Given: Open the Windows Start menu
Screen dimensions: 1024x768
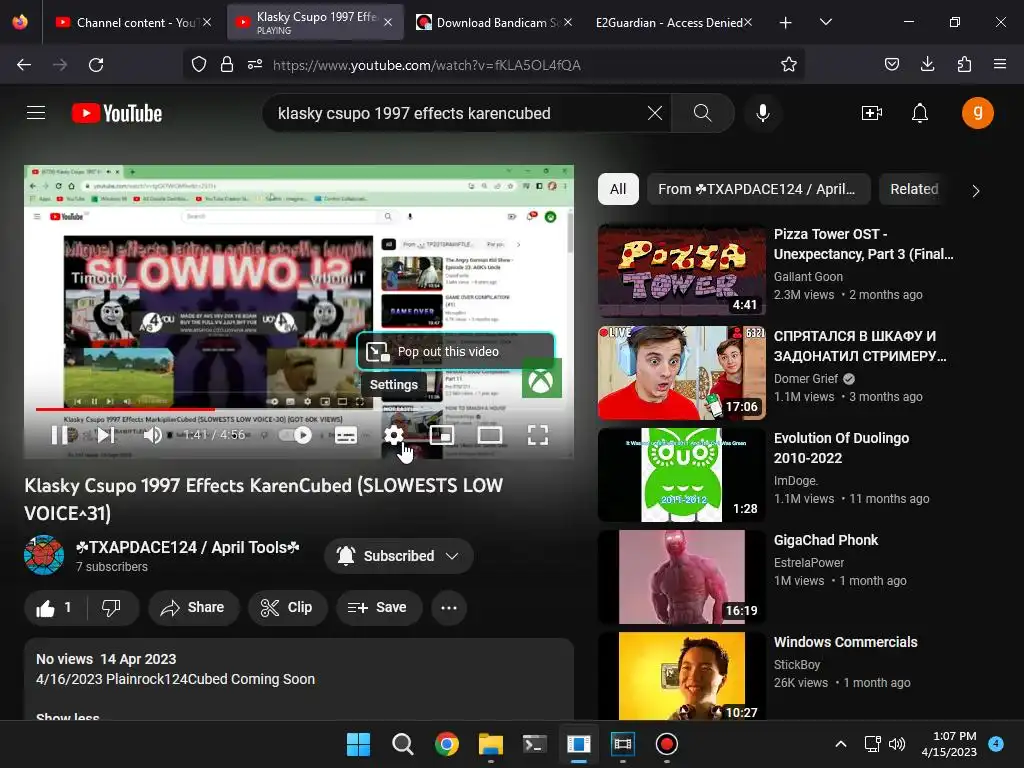Looking at the screenshot, I should click(358, 744).
